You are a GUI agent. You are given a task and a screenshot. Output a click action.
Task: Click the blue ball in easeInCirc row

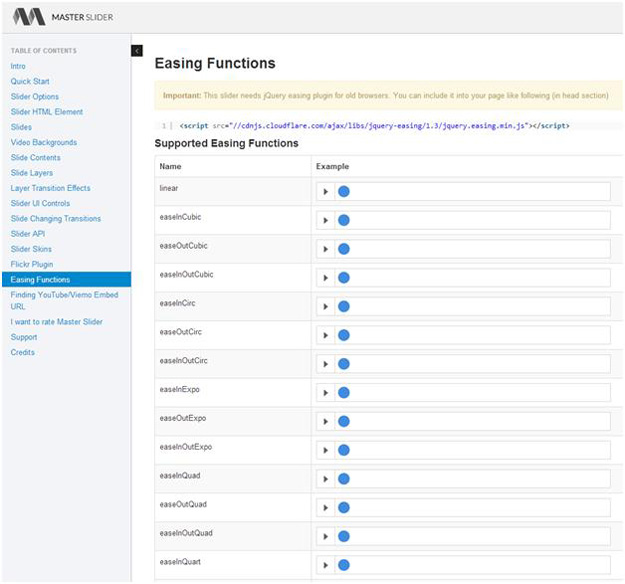click(x=344, y=307)
